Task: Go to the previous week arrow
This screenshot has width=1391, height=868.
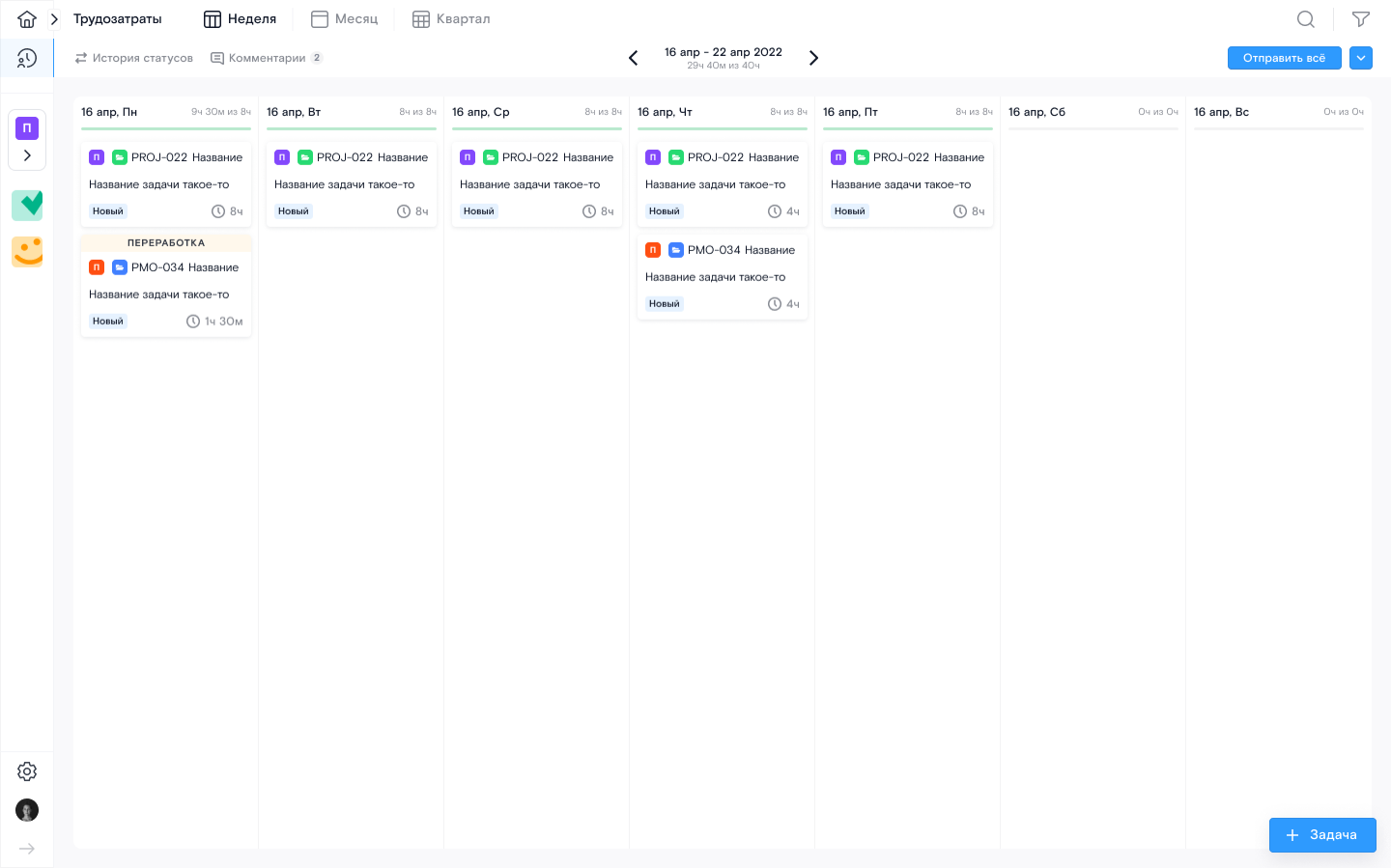Action: pyautogui.click(x=634, y=58)
